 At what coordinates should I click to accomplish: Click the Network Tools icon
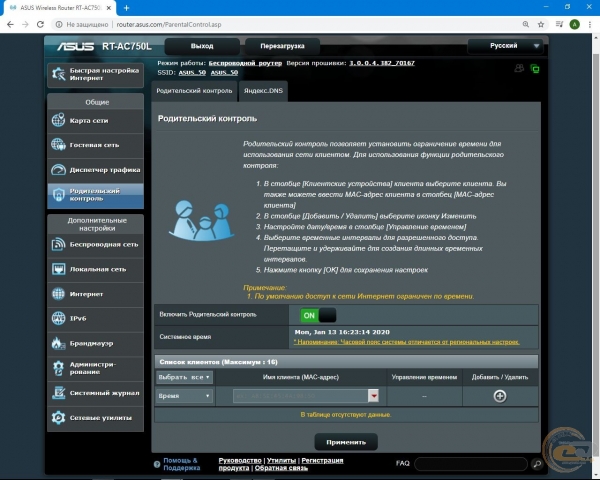tap(59, 418)
